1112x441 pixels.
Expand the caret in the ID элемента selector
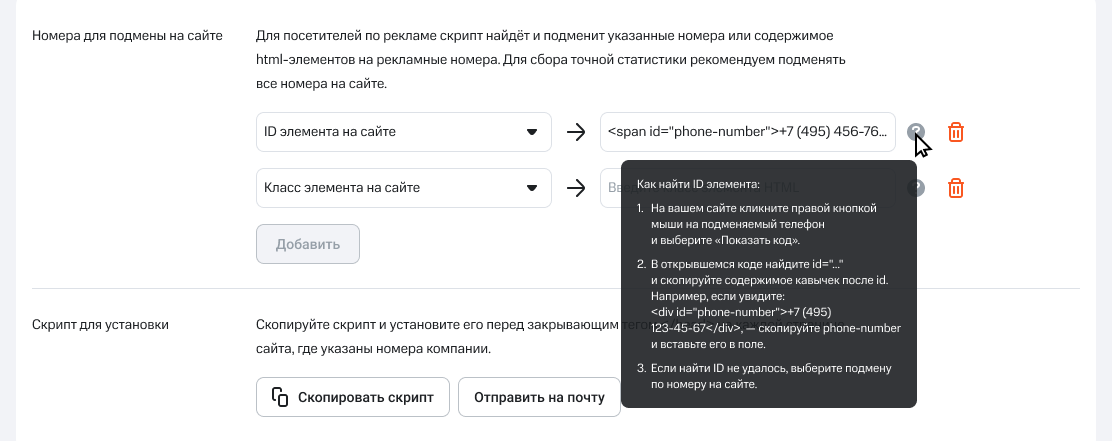531,132
